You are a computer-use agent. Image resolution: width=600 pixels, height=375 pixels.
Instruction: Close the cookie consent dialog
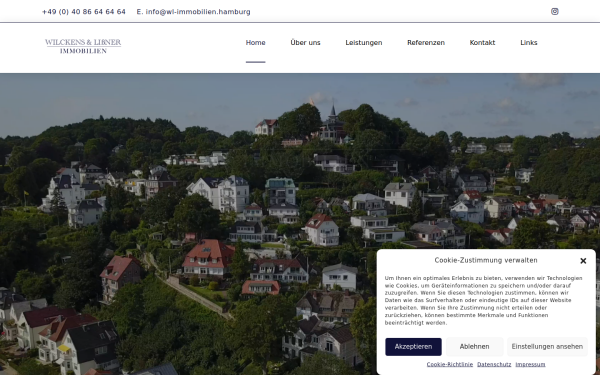pyautogui.click(x=583, y=261)
